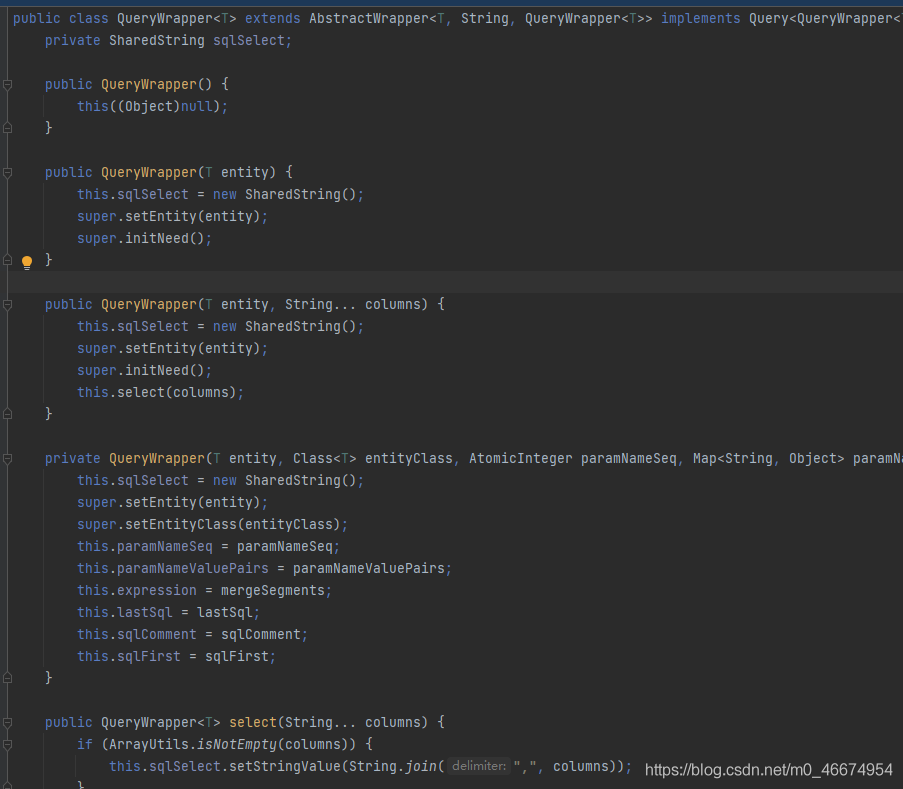
Task: Open the blog.csdn.net watermark link
Action: 768,770
